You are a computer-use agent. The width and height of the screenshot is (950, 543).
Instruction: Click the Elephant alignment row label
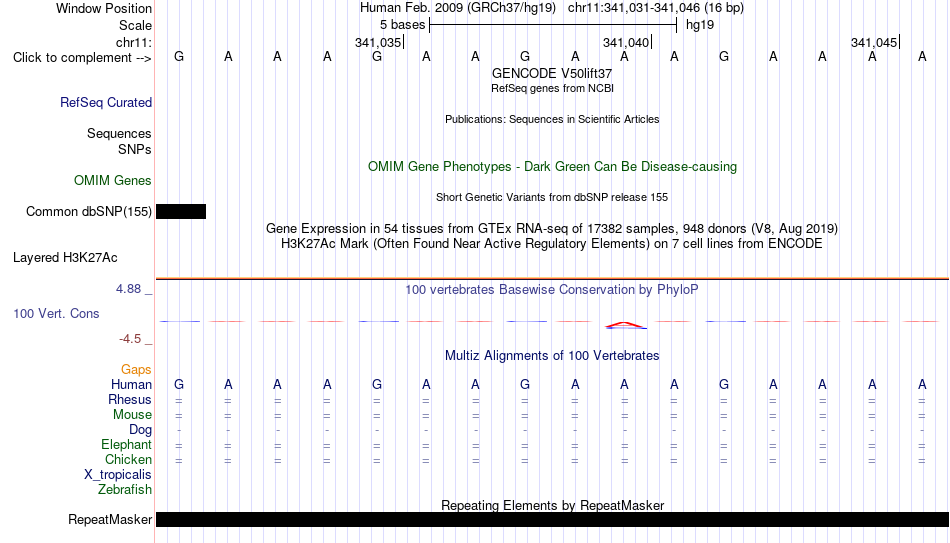point(127,445)
